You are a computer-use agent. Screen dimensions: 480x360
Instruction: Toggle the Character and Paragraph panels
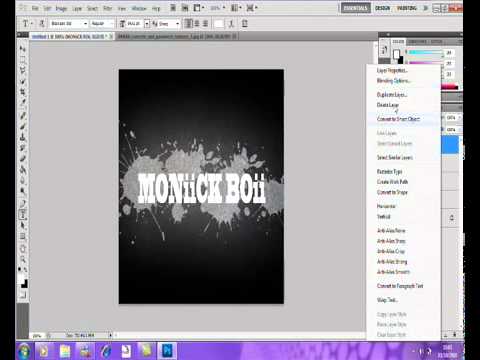click(x=244, y=23)
